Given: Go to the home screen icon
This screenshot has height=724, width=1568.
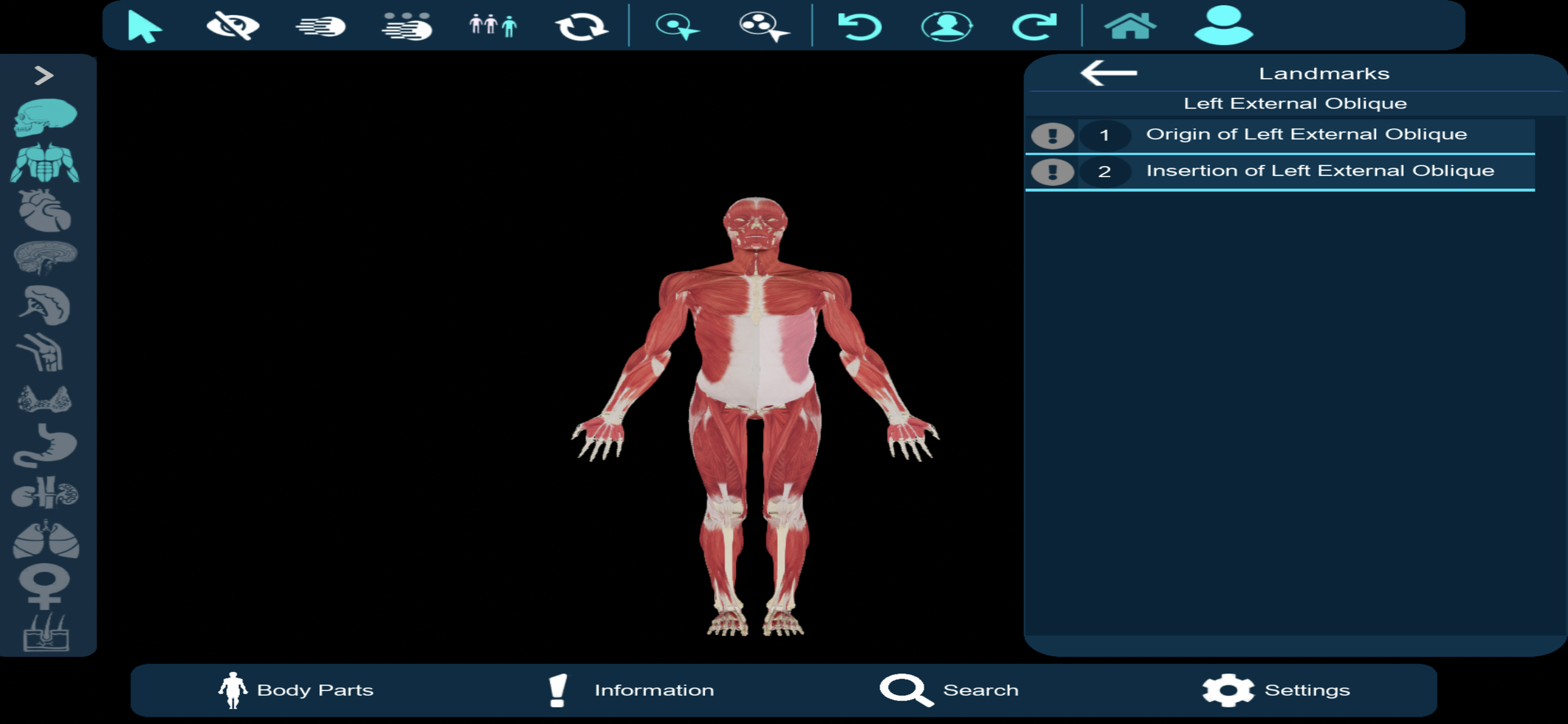Looking at the screenshot, I should (1130, 26).
